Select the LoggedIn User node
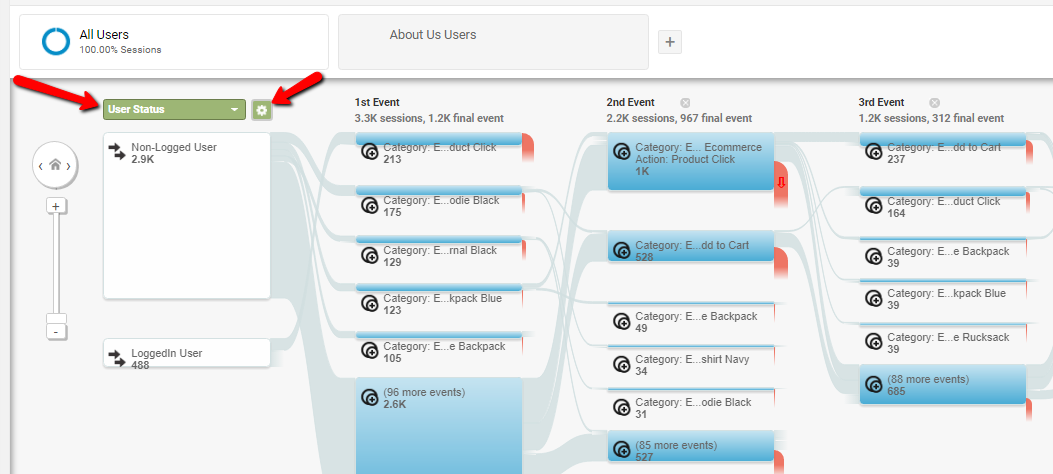This screenshot has height=474, width=1053. (x=187, y=352)
